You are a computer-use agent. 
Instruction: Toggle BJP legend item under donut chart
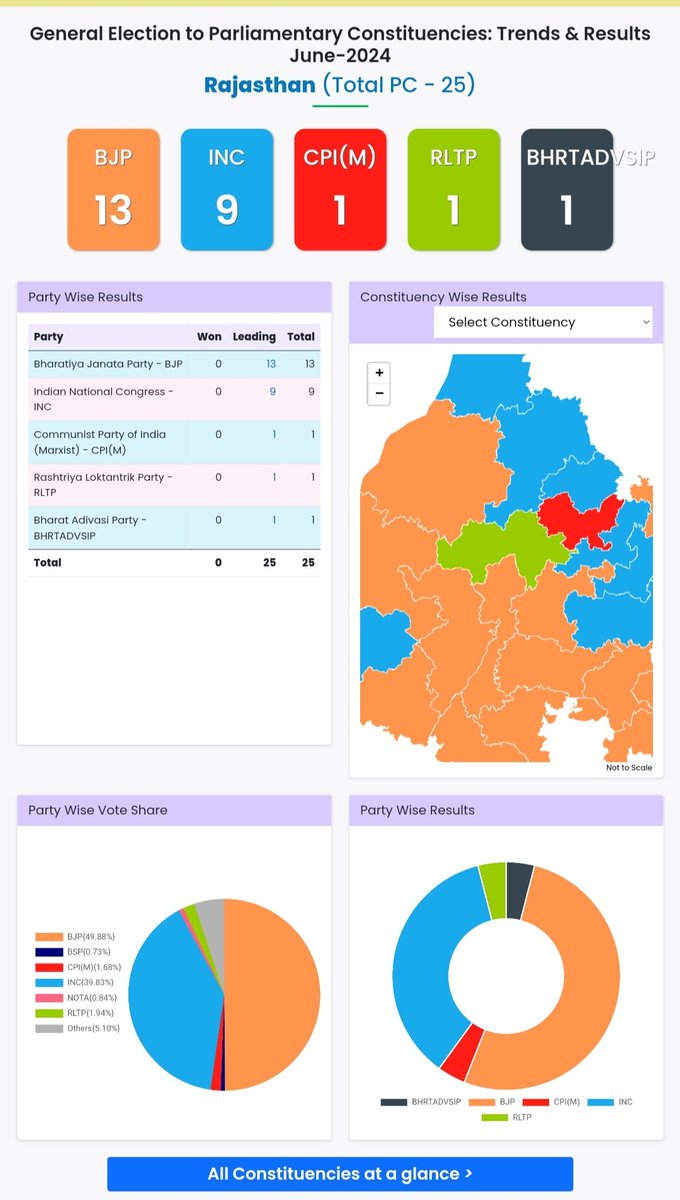[492, 1102]
